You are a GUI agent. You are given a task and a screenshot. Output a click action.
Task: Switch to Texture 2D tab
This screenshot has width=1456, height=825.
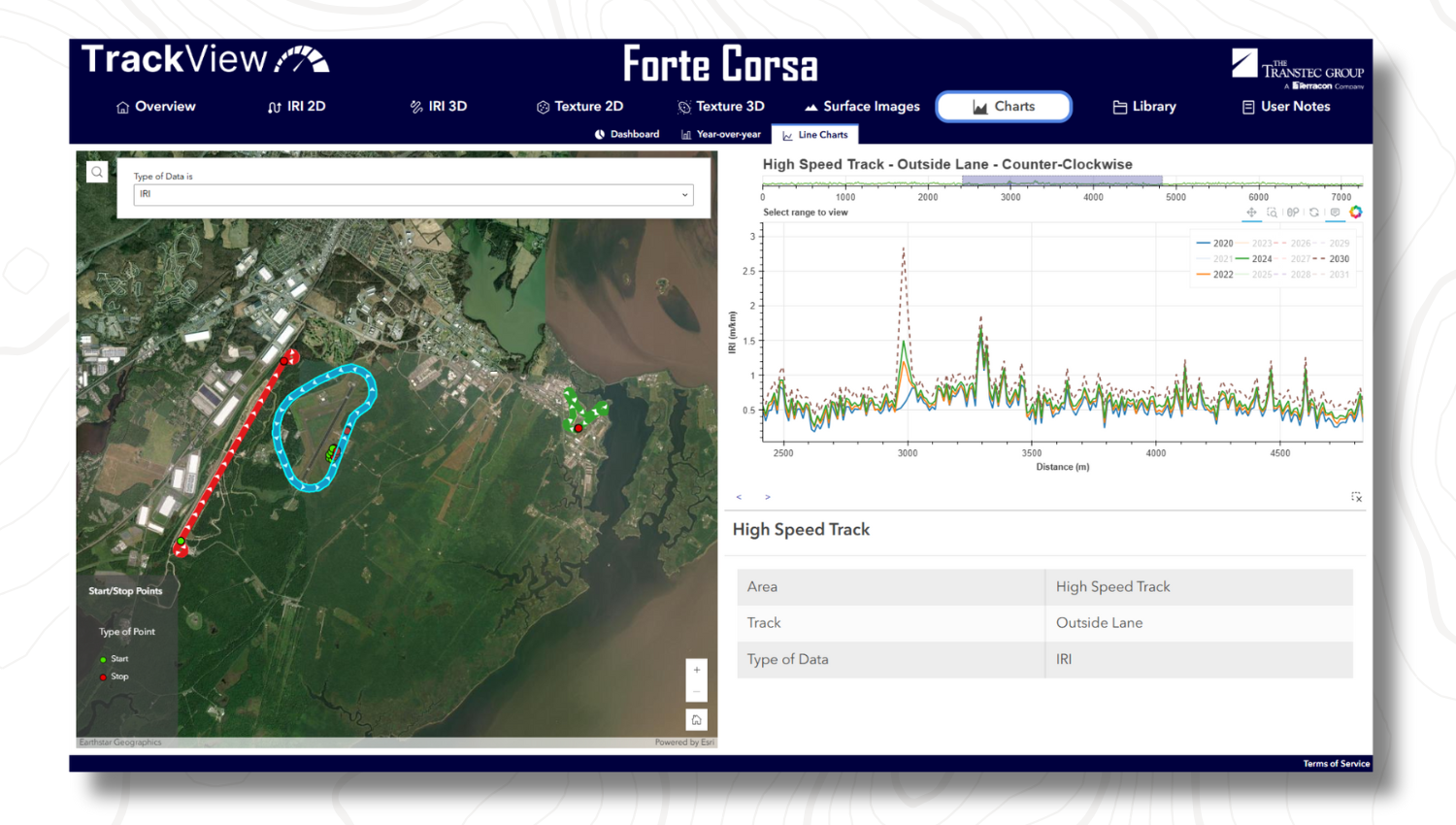[x=579, y=107]
